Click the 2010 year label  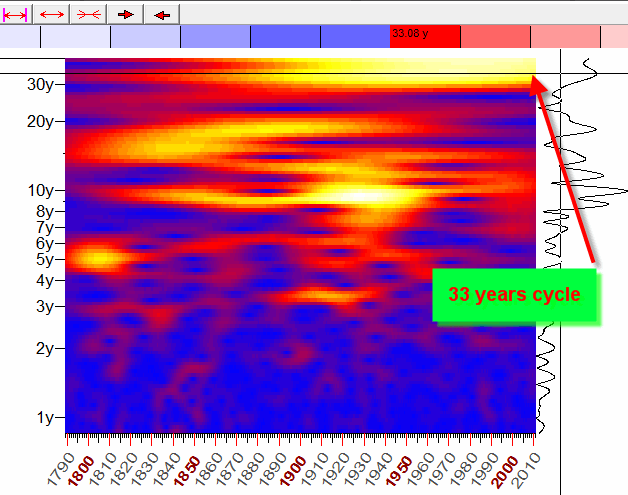click(527, 469)
